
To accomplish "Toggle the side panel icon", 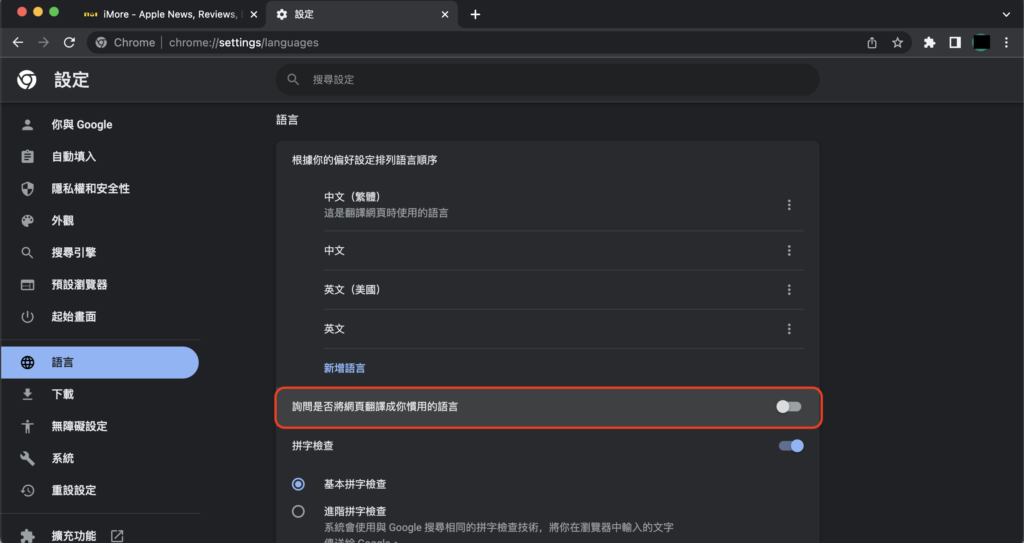I will (955, 43).
